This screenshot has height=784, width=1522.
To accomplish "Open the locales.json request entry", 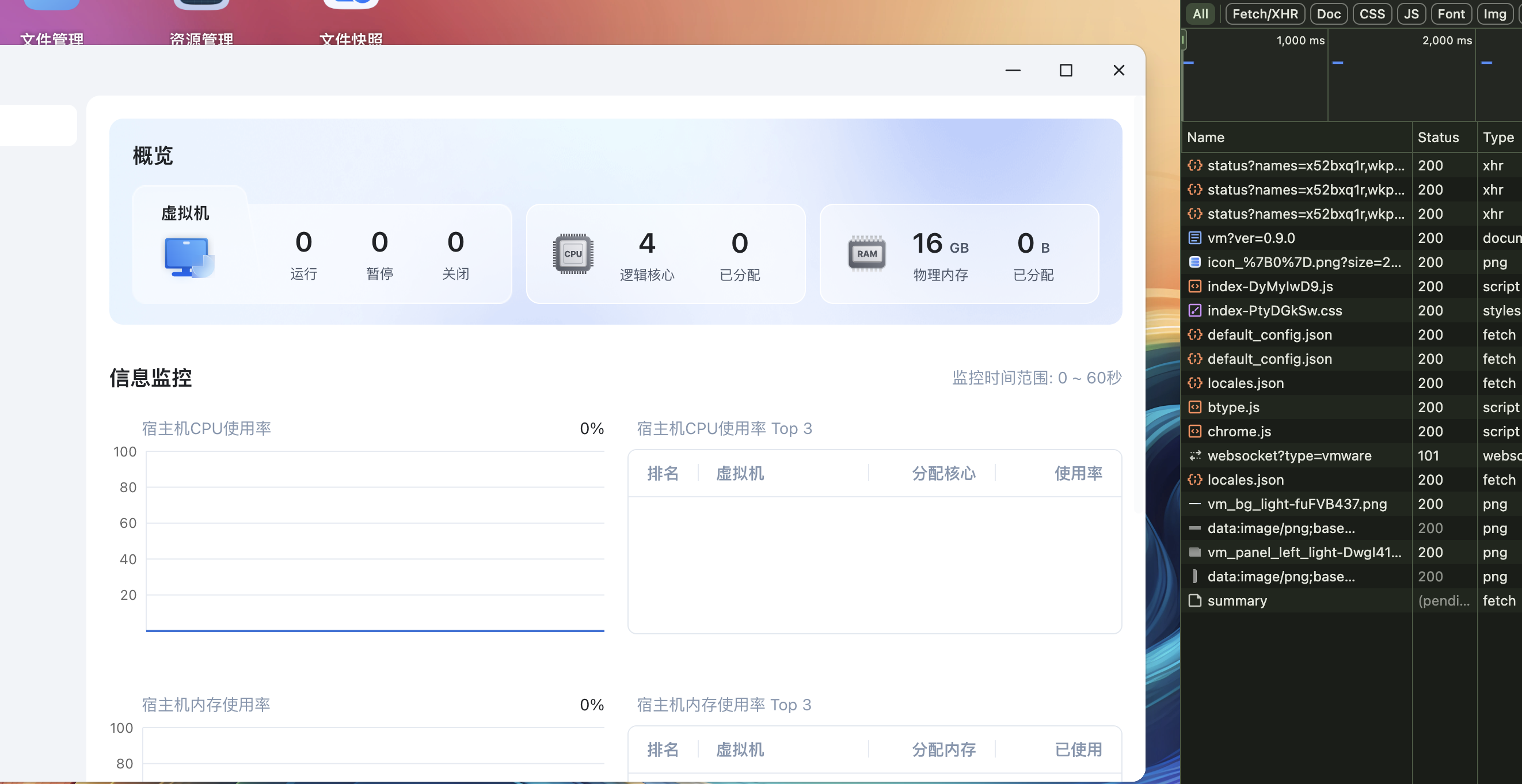I will tap(1246, 383).
